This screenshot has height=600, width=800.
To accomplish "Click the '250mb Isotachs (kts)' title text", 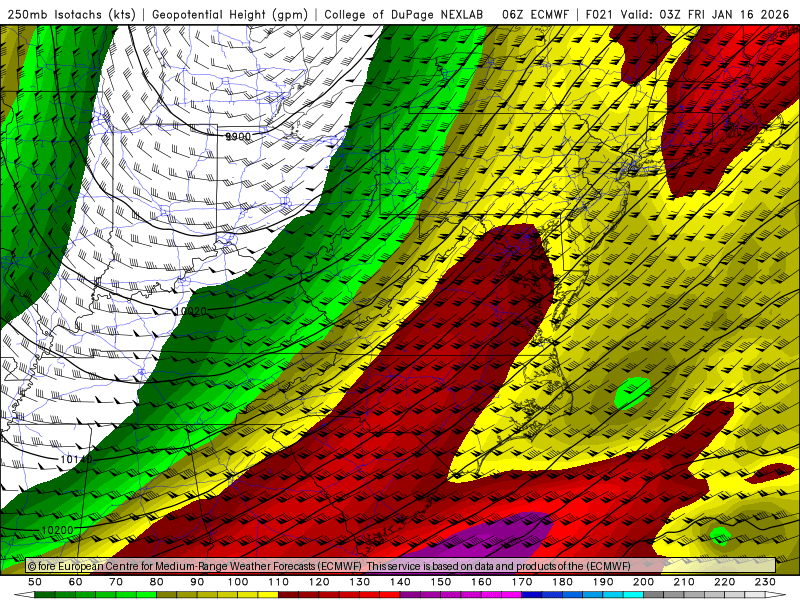I will click(x=72, y=14).
